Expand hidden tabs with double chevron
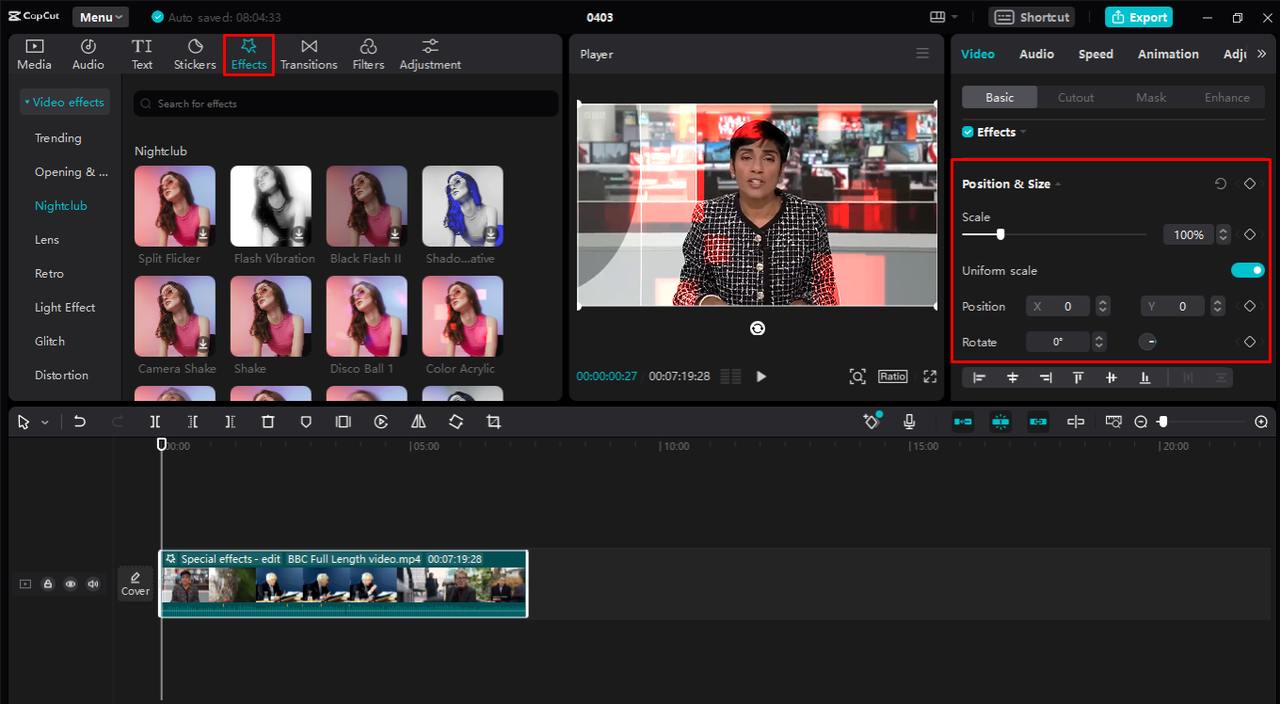1280x704 pixels. click(1261, 54)
